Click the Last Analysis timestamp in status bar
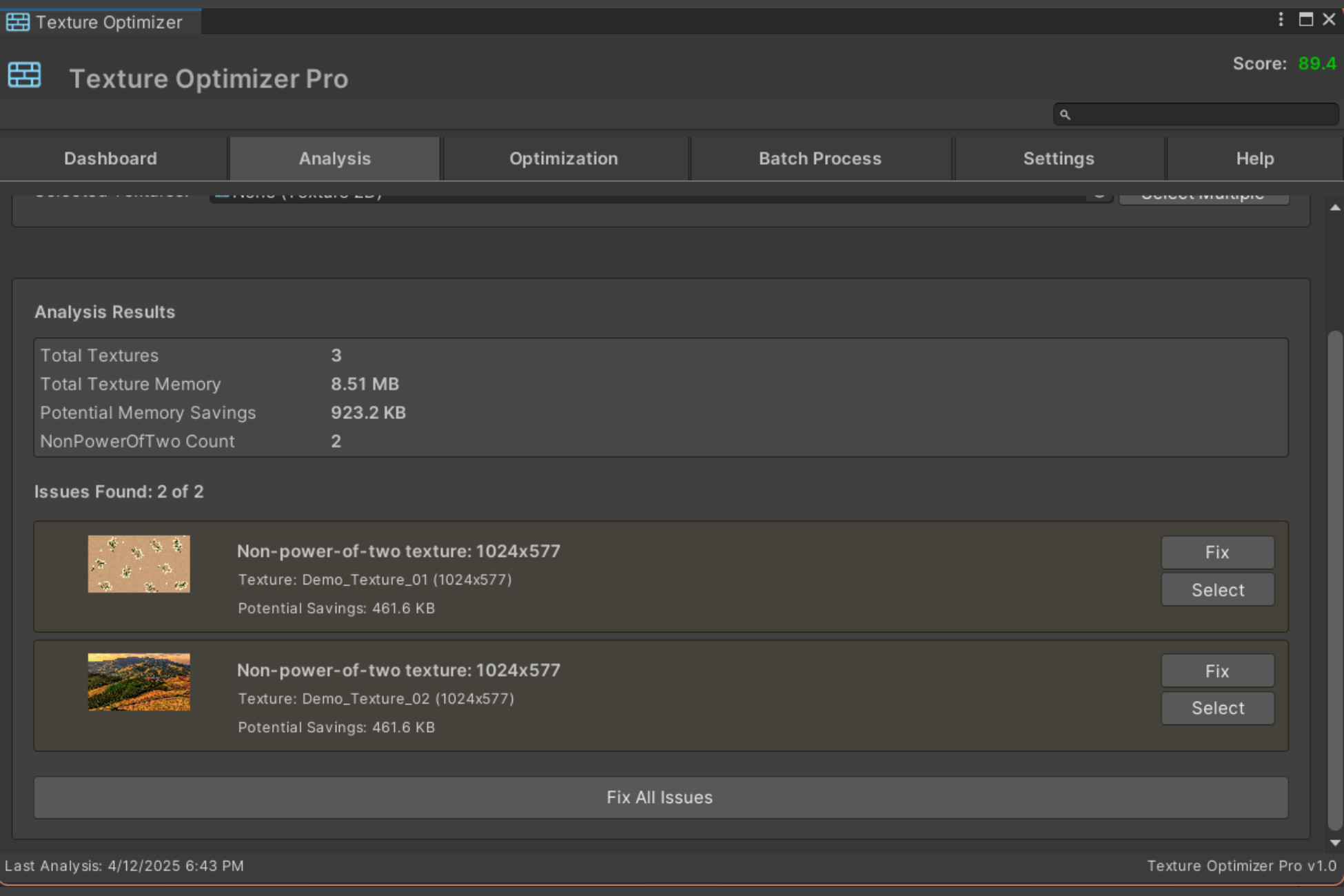Viewport: 1344px width, 896px height. (124, 866)
